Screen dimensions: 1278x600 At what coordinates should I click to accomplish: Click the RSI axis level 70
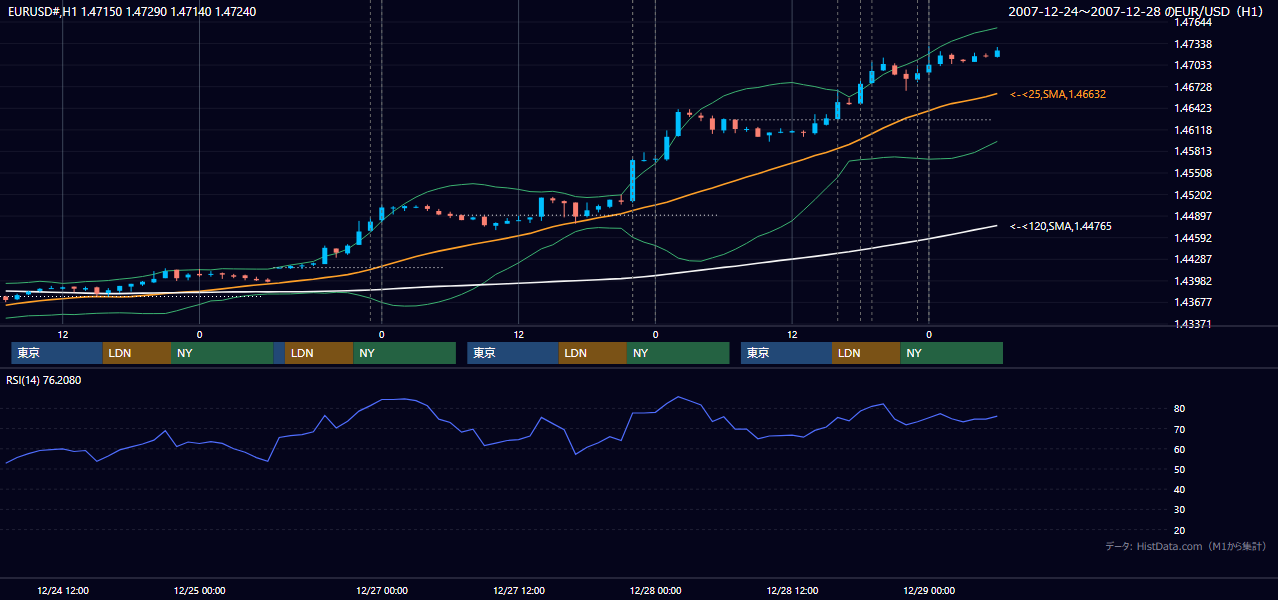point(1179,429)
